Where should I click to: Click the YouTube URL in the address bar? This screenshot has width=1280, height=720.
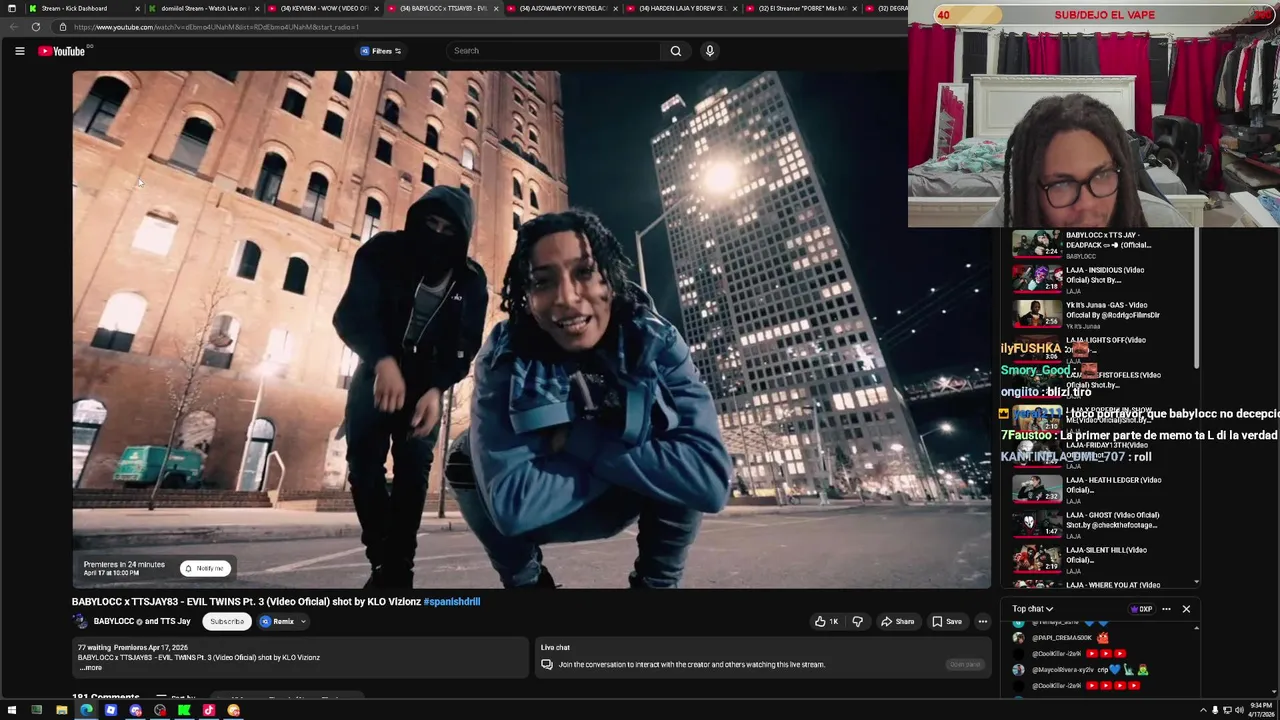coord(216,27)
